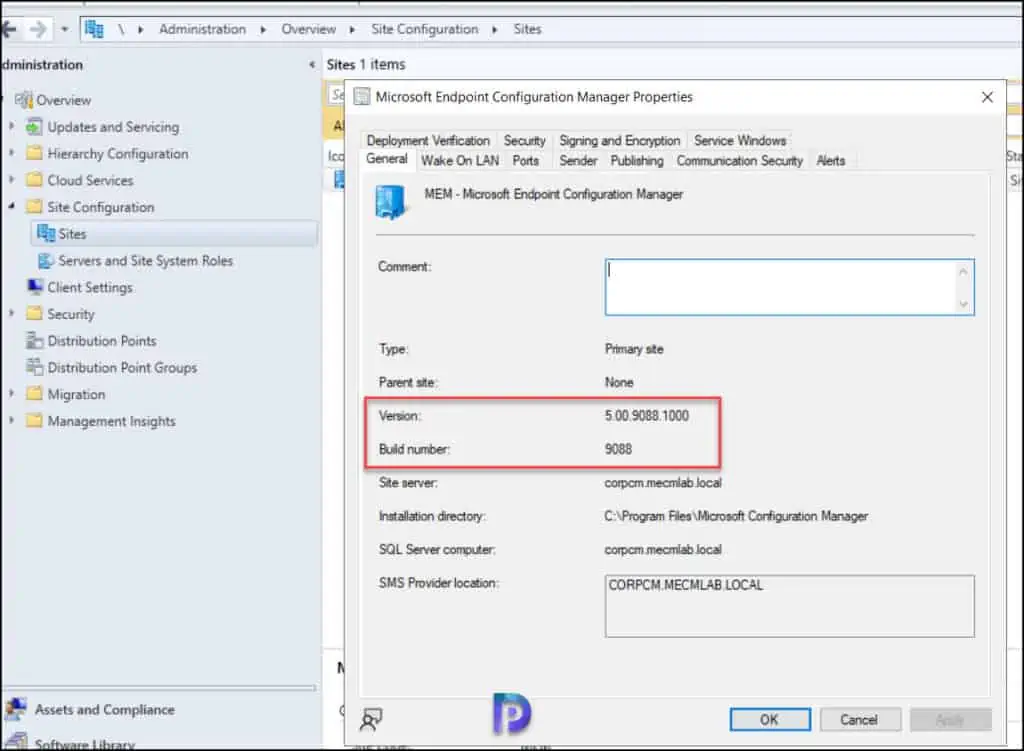This screenshot has width=1024, height=751.
Task: Click the SMS Provider location list box
Action: pos(790,606)
